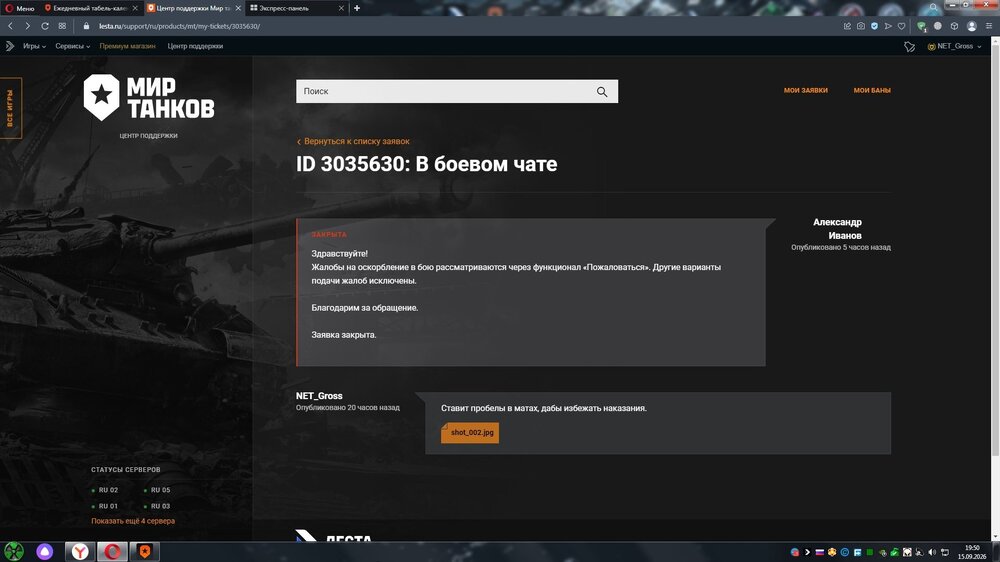The image size is (1000, 562).
Task: Click the tab search magnifier icon
Action: (933, 8)
